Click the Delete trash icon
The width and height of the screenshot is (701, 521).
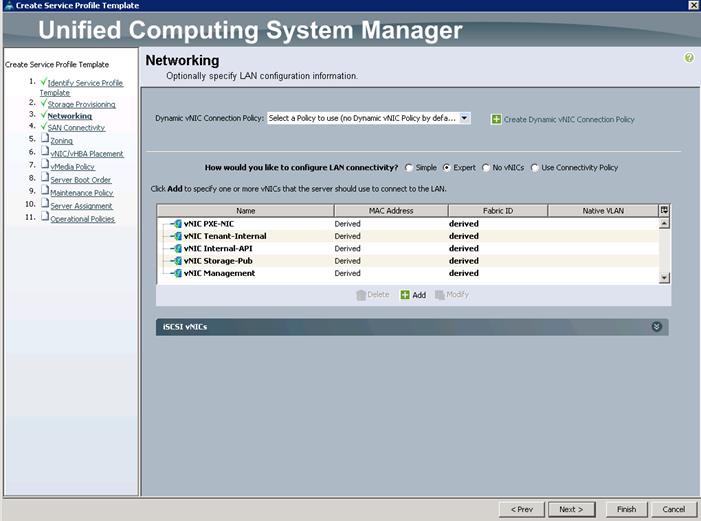tap(361, 295)
